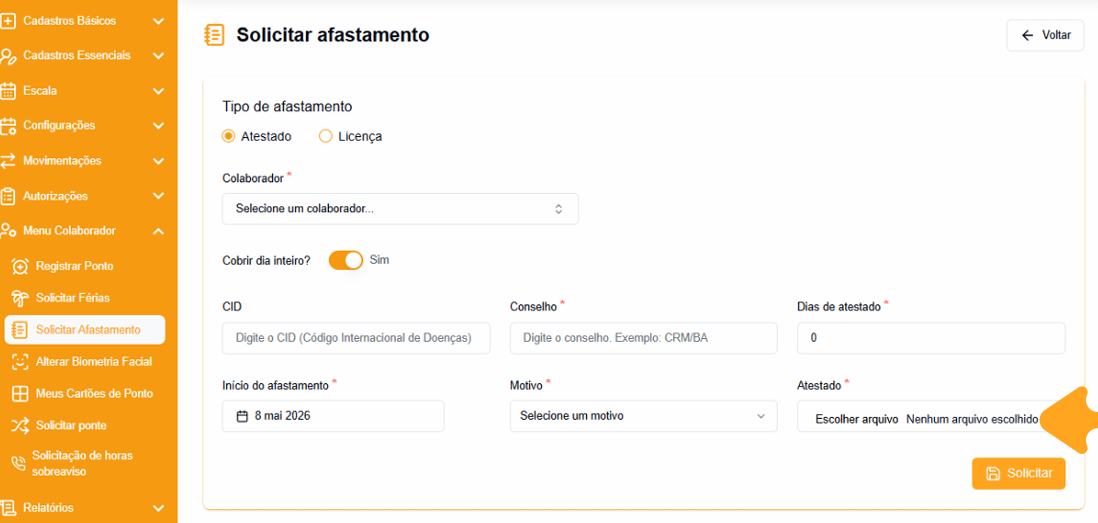This screenshot has width=1098, height=523.
Task: Expand the Configurações chevron
Action: [x=158, y=126]
